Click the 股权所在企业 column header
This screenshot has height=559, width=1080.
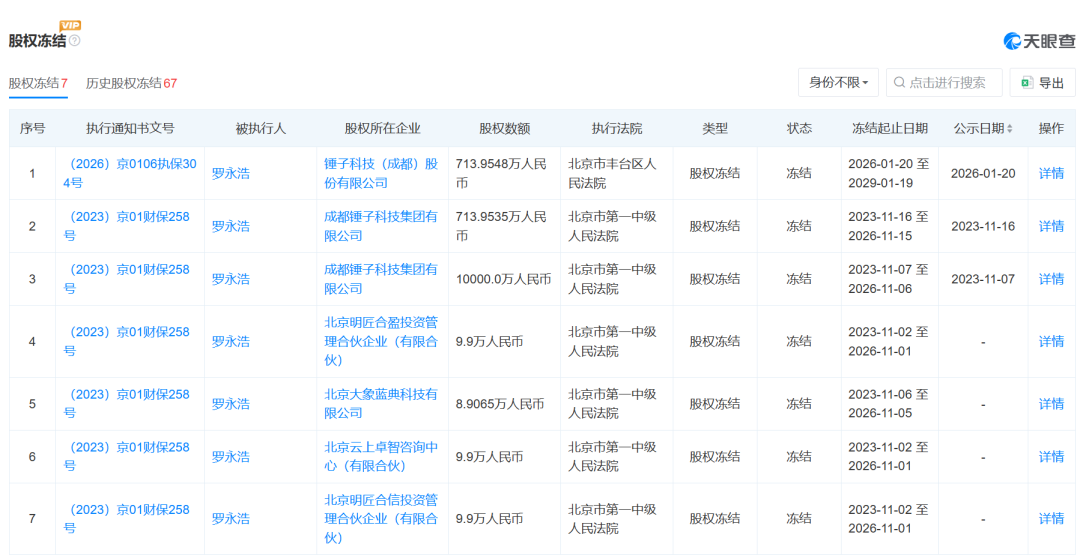click(383, 129)
